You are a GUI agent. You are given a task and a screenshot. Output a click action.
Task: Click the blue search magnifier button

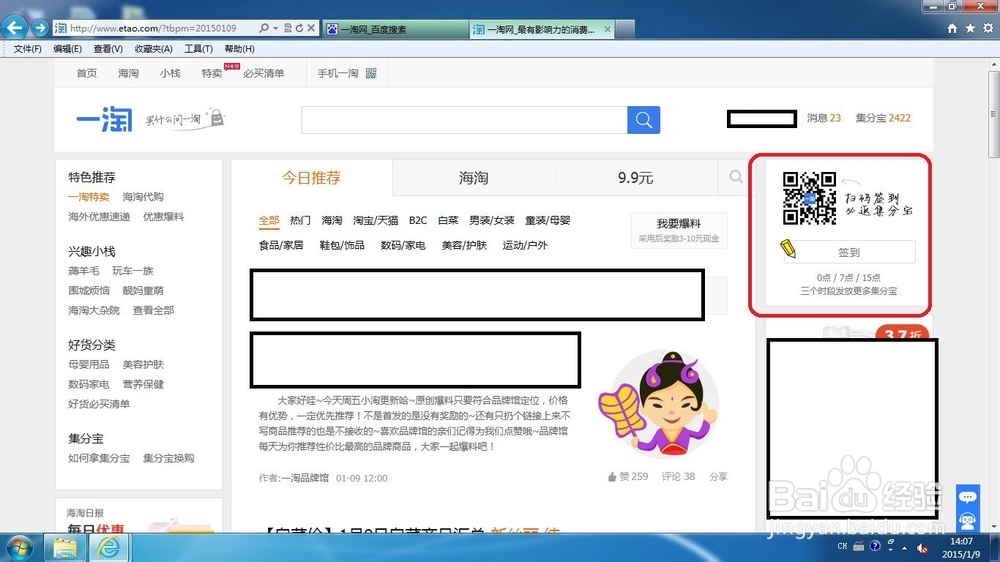(x=643, y=120)
